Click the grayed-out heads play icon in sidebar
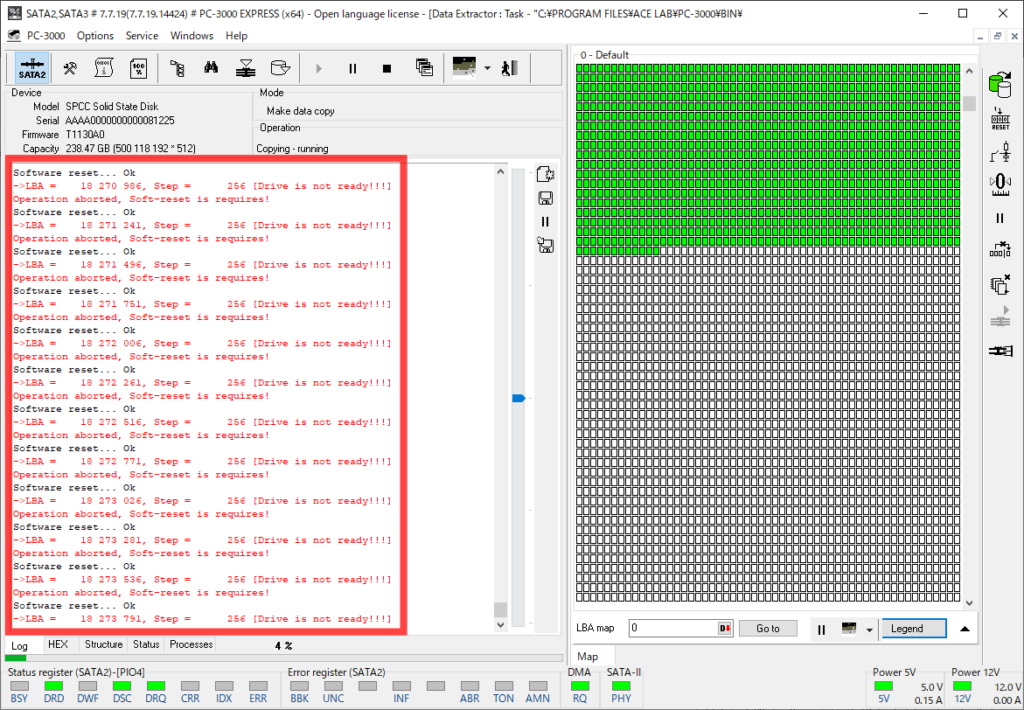 [1000, 317]
